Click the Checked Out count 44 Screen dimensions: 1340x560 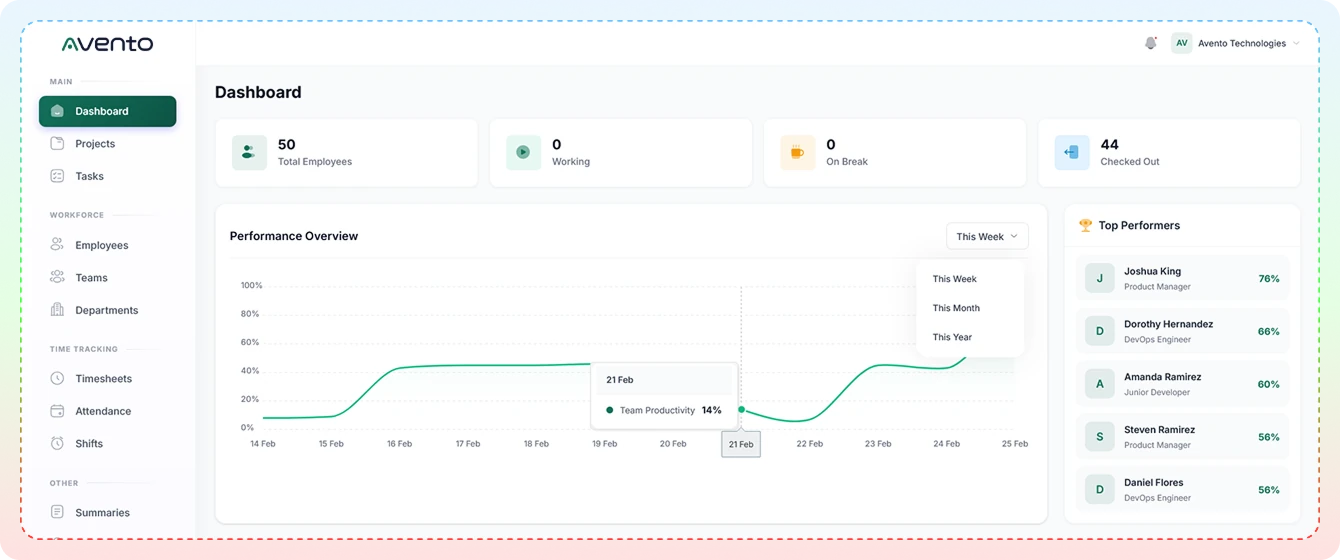[x=1109, y=145]
